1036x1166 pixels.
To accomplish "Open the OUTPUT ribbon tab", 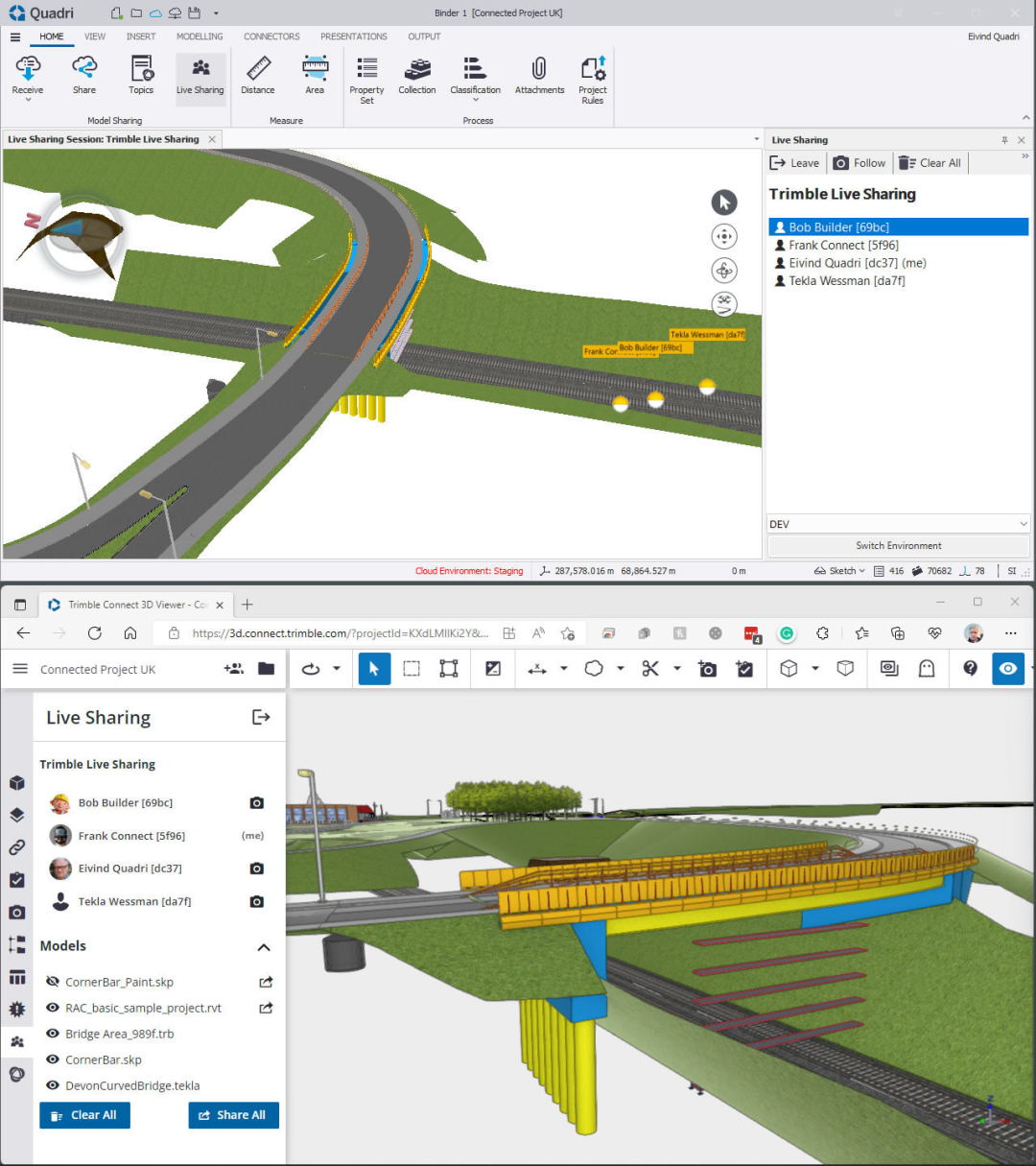I will pos(424,36).
